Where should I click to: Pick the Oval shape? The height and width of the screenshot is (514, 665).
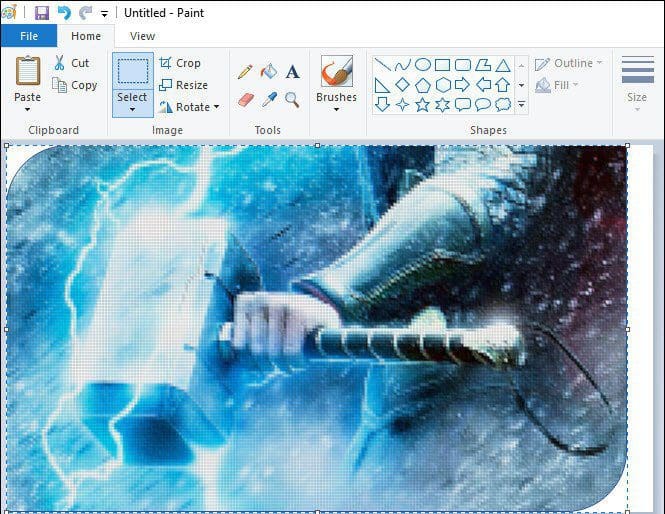[x=422, y=65]
